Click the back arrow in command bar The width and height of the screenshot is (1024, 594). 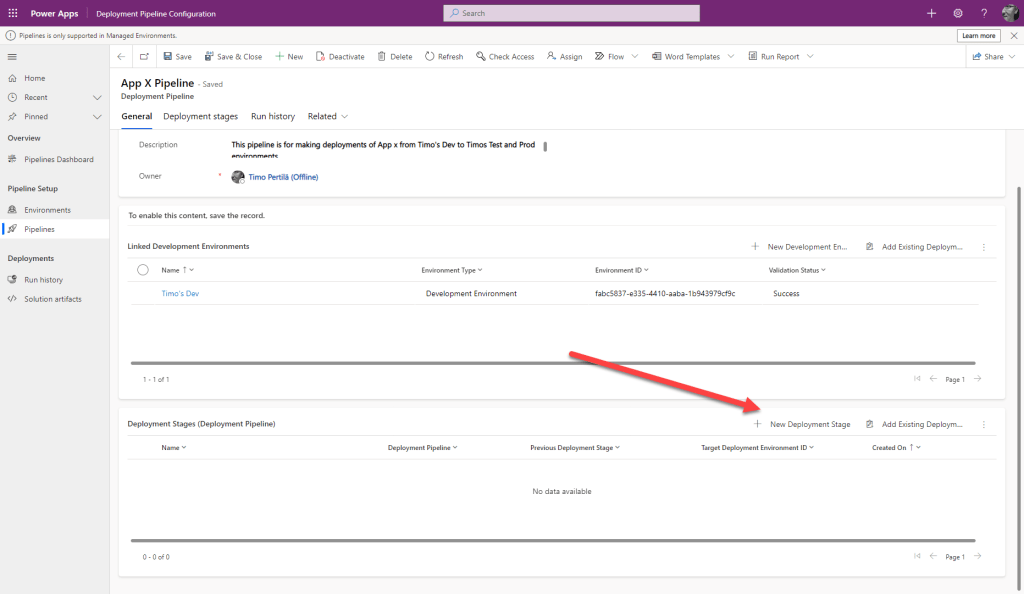click(121, 57)
